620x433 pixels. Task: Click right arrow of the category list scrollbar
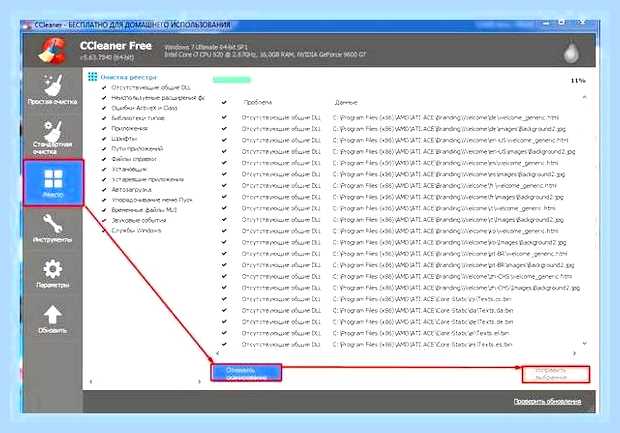point(199,382)
